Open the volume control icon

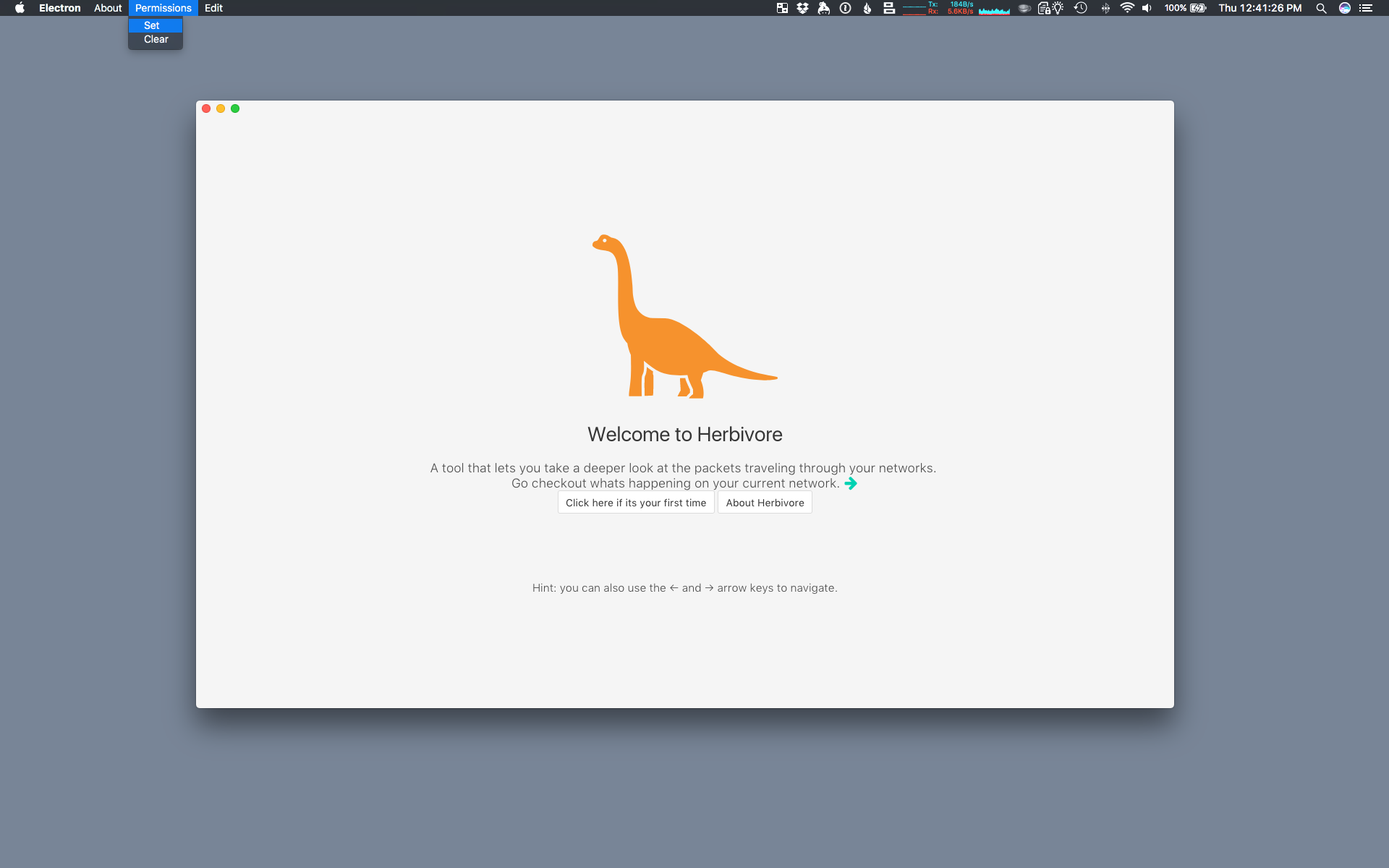coord(1147,8)
